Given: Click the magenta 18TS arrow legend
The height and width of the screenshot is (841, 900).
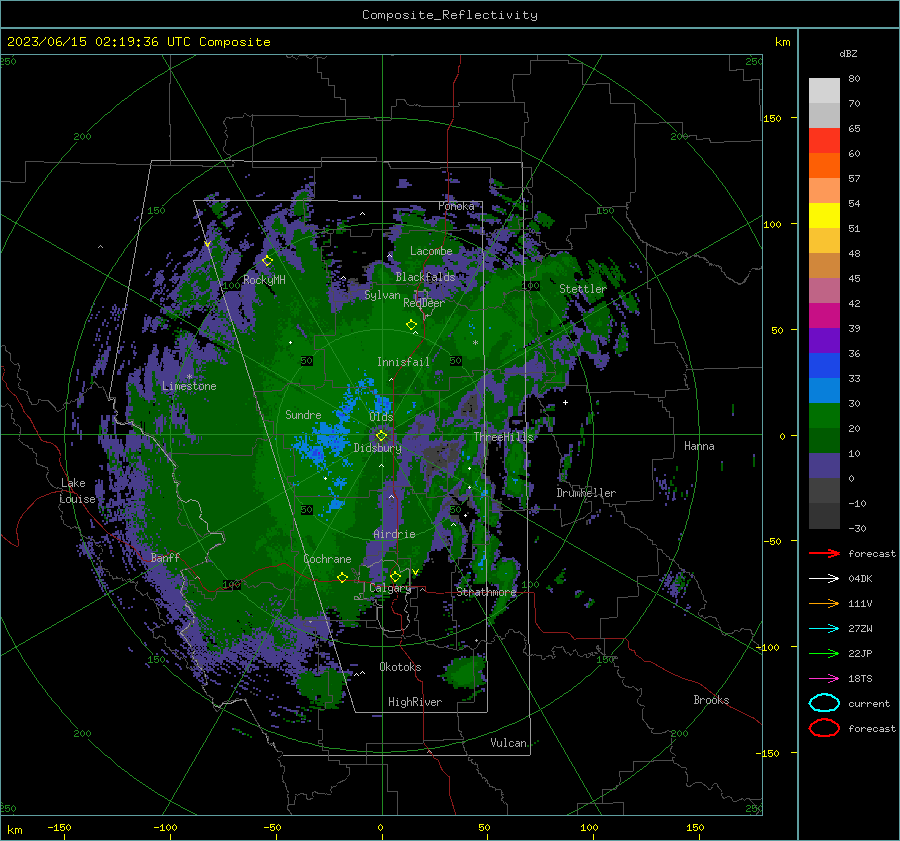Looking at the screenshot, I should click(x=824, y=679).
